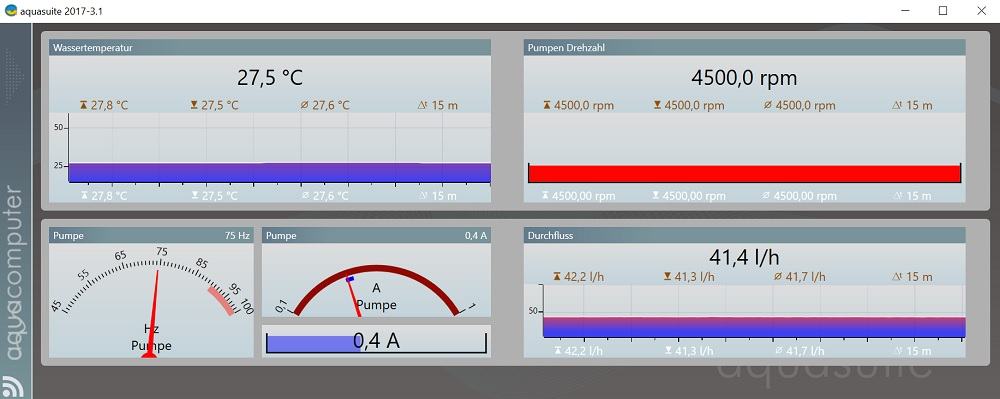1000x399 pixels.
Task: Close the aquasuite window
Action: pos(981,11)
